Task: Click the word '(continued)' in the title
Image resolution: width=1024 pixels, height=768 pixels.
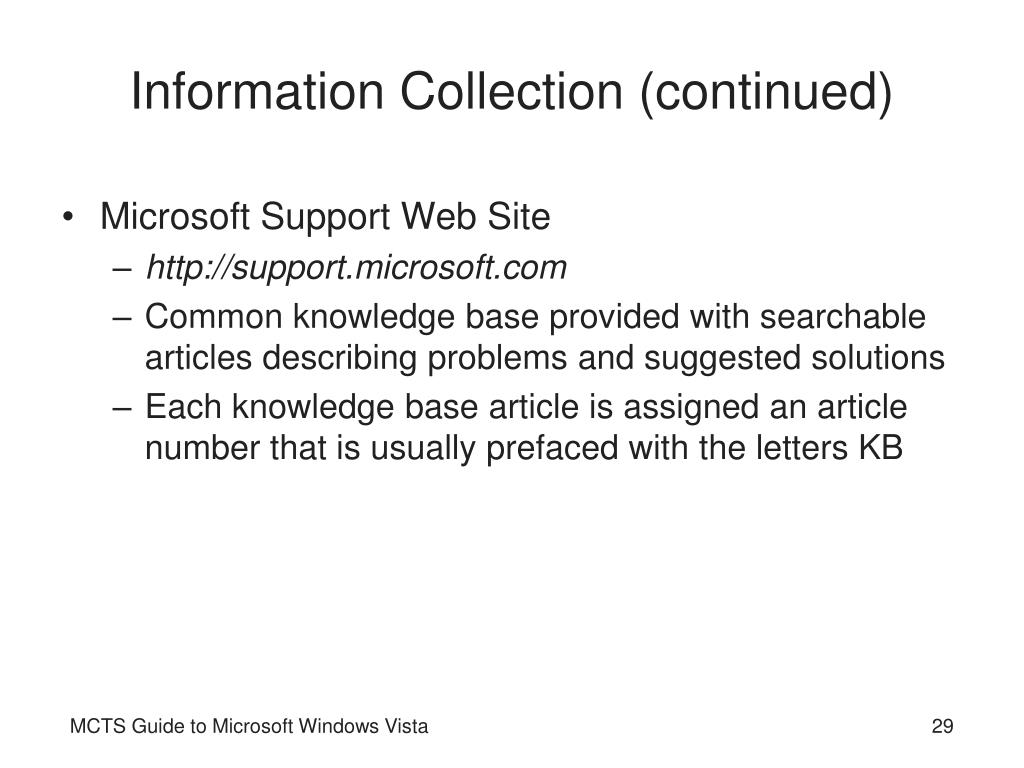Action: pos(766,93)
